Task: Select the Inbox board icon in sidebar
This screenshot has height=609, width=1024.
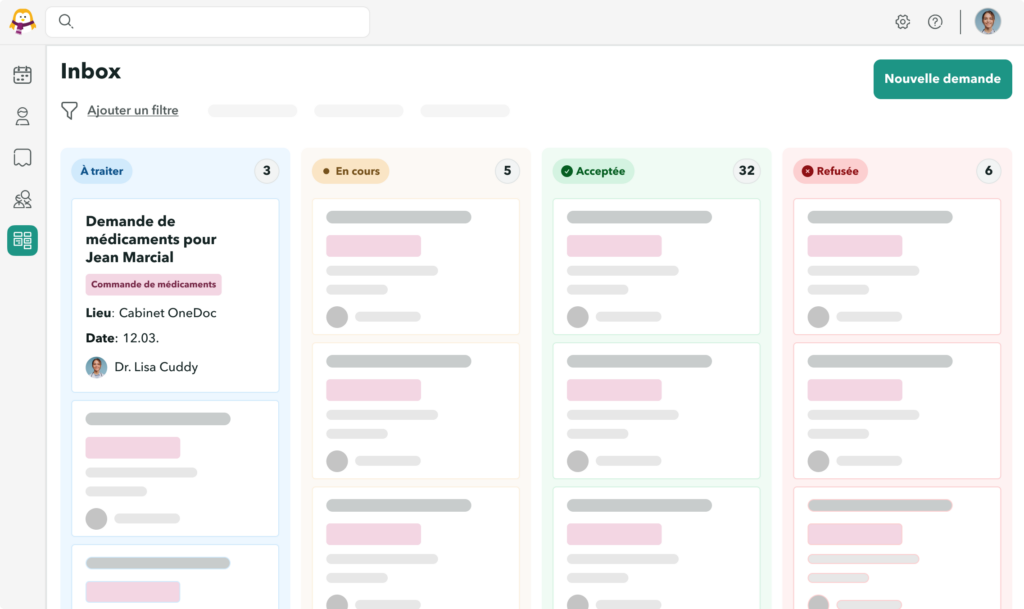Action: pos(22,240)
